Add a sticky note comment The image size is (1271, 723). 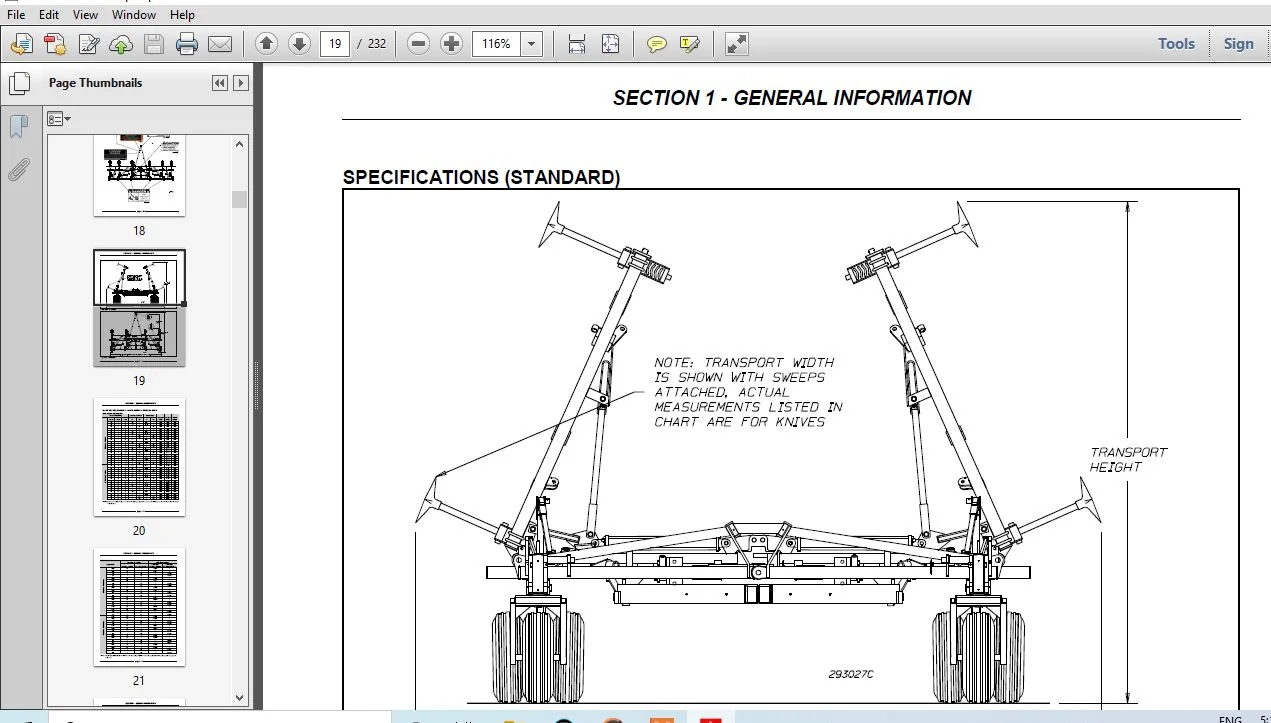pos(657,44)
